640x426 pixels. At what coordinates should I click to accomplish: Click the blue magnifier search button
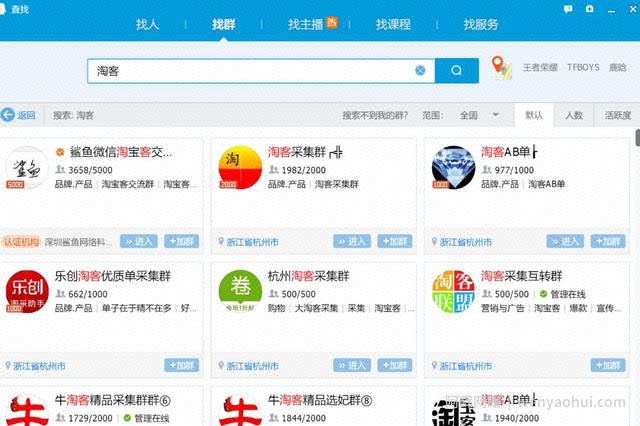point(457,71)
